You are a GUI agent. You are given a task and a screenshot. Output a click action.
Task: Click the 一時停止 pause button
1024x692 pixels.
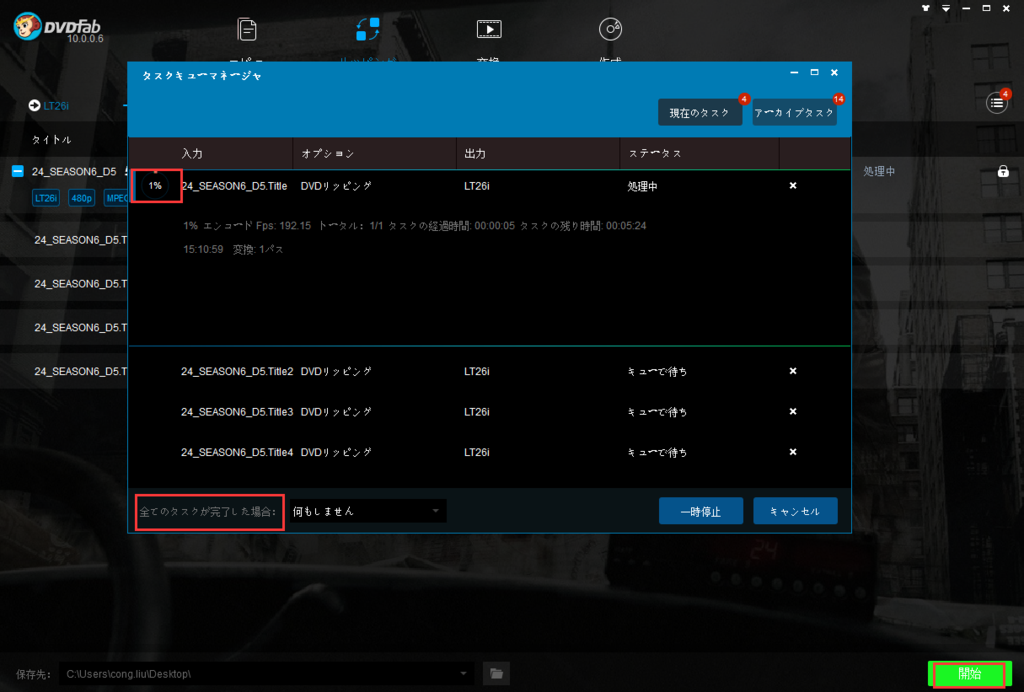tap(701, 511)
